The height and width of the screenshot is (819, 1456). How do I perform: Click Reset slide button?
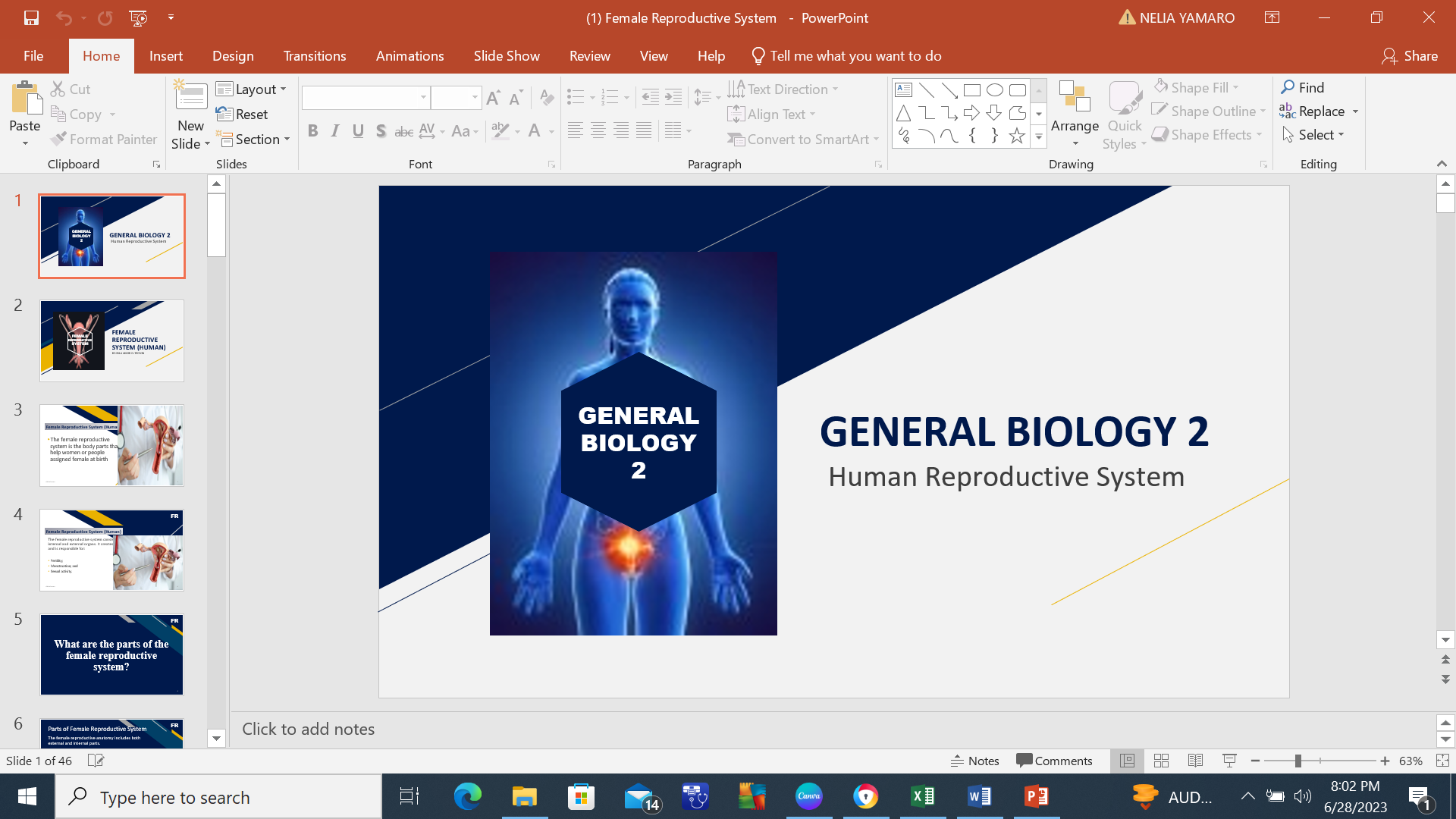point(242,115)
